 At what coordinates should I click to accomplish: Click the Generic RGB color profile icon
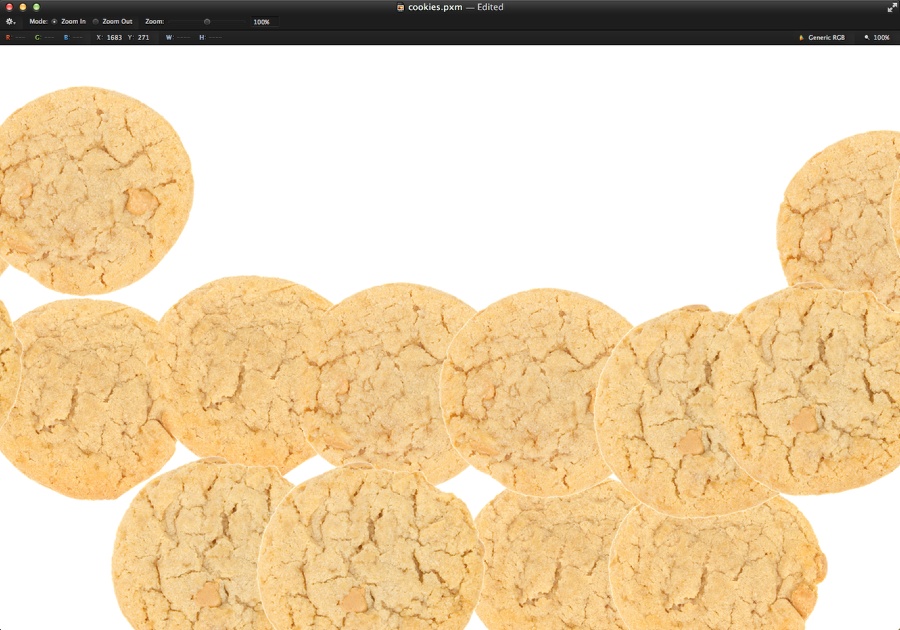click(x=801, y=37)
